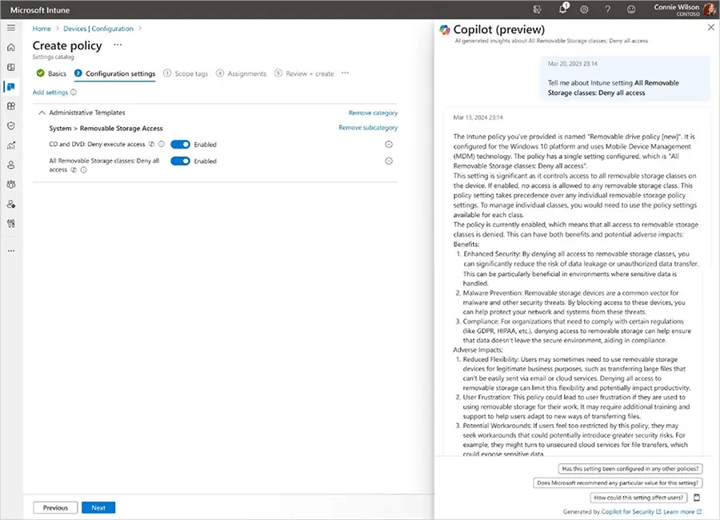720x520 pixels.
Task: Ask how this setting could affect users
Action: pos(638,497)
